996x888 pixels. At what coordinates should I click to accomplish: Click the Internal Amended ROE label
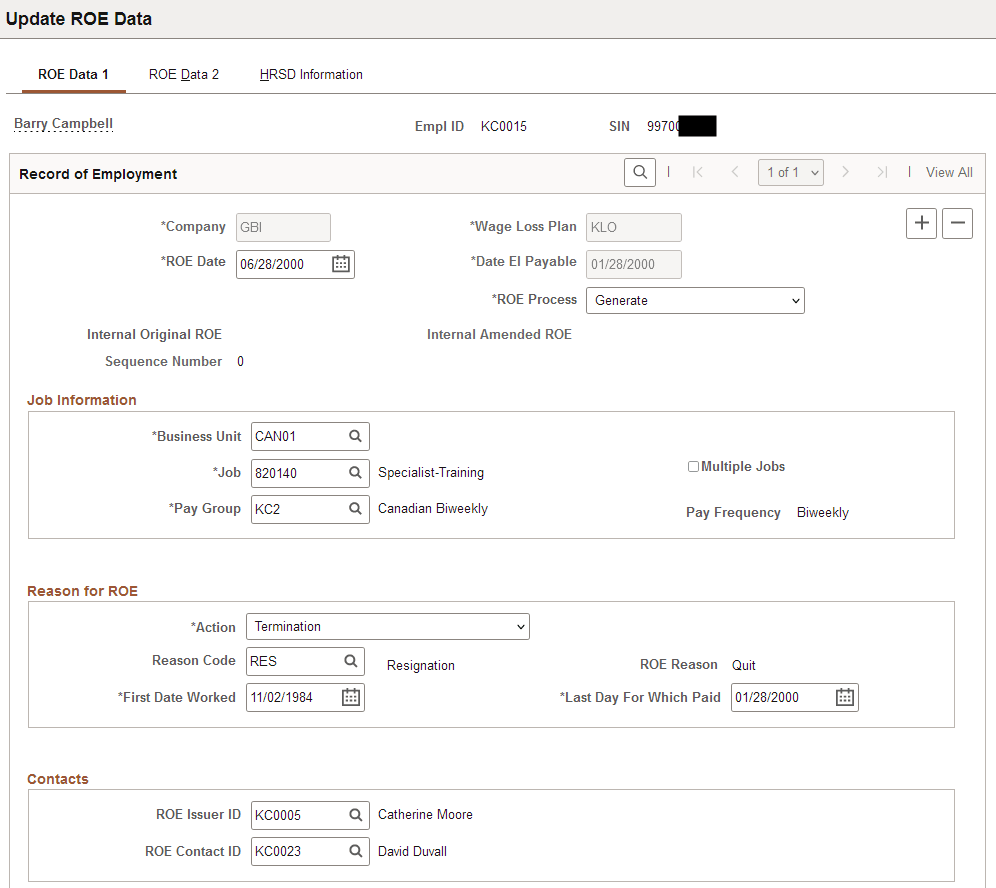coord(499,334)
